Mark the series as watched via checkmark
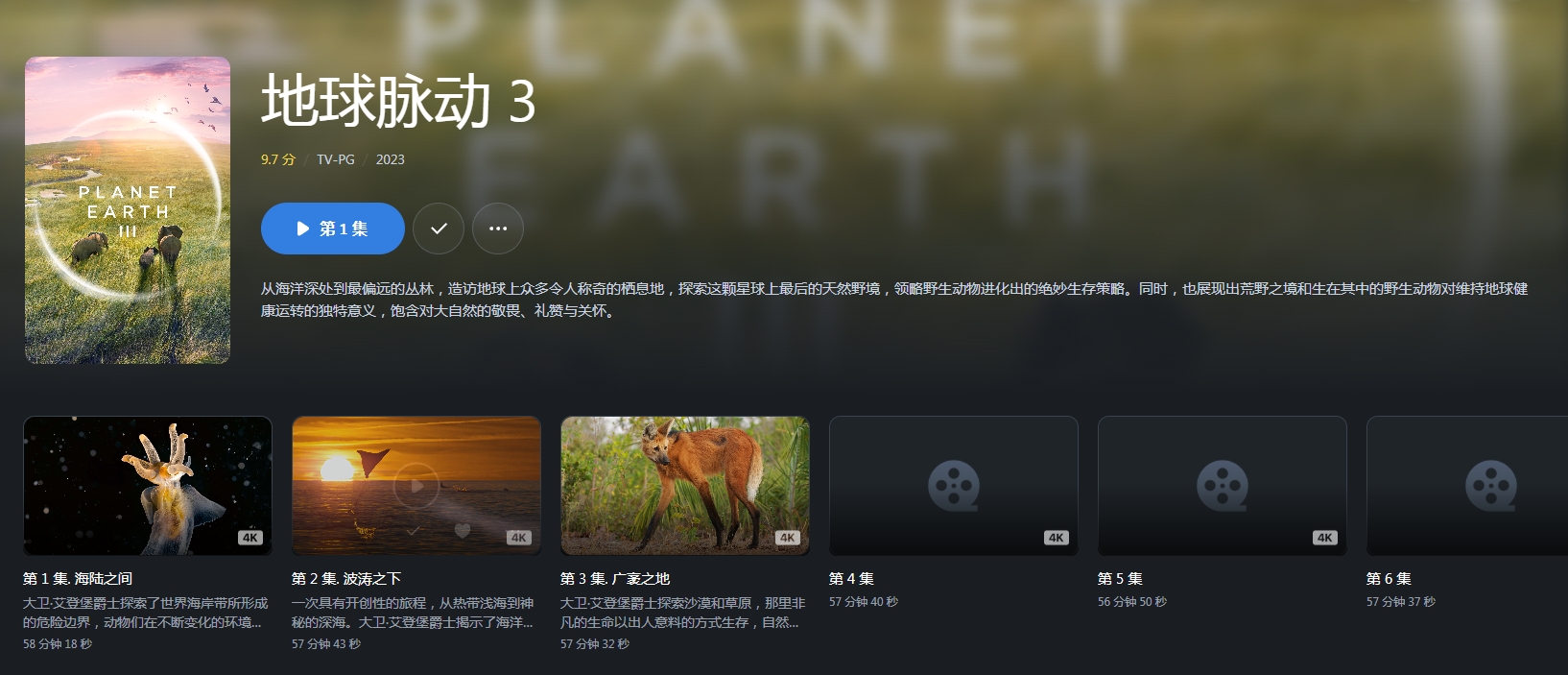 [439, 229]
